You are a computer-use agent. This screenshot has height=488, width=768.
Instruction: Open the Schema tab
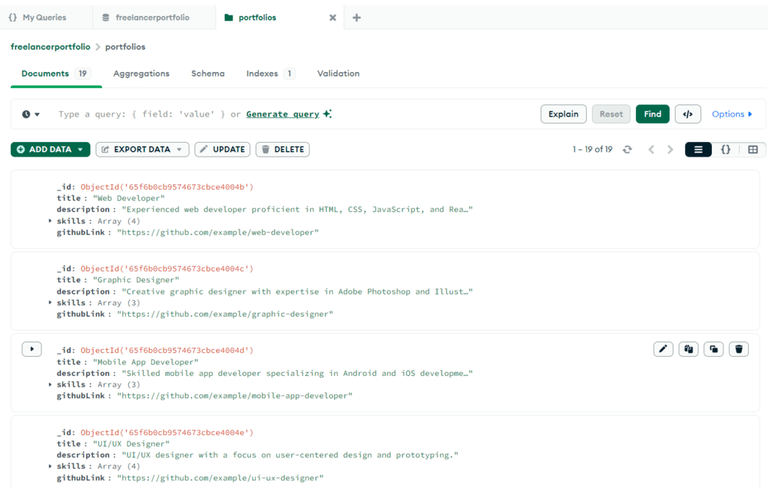208,74
